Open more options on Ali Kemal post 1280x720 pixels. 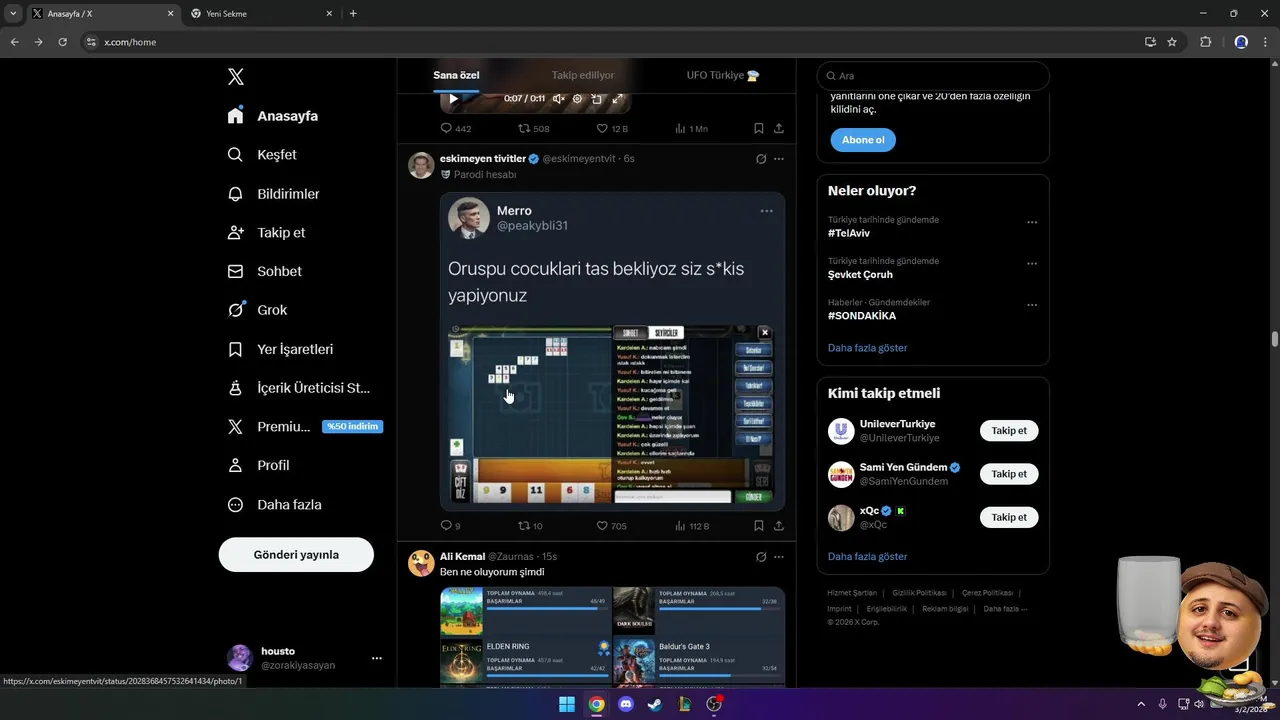coord(778,557)
